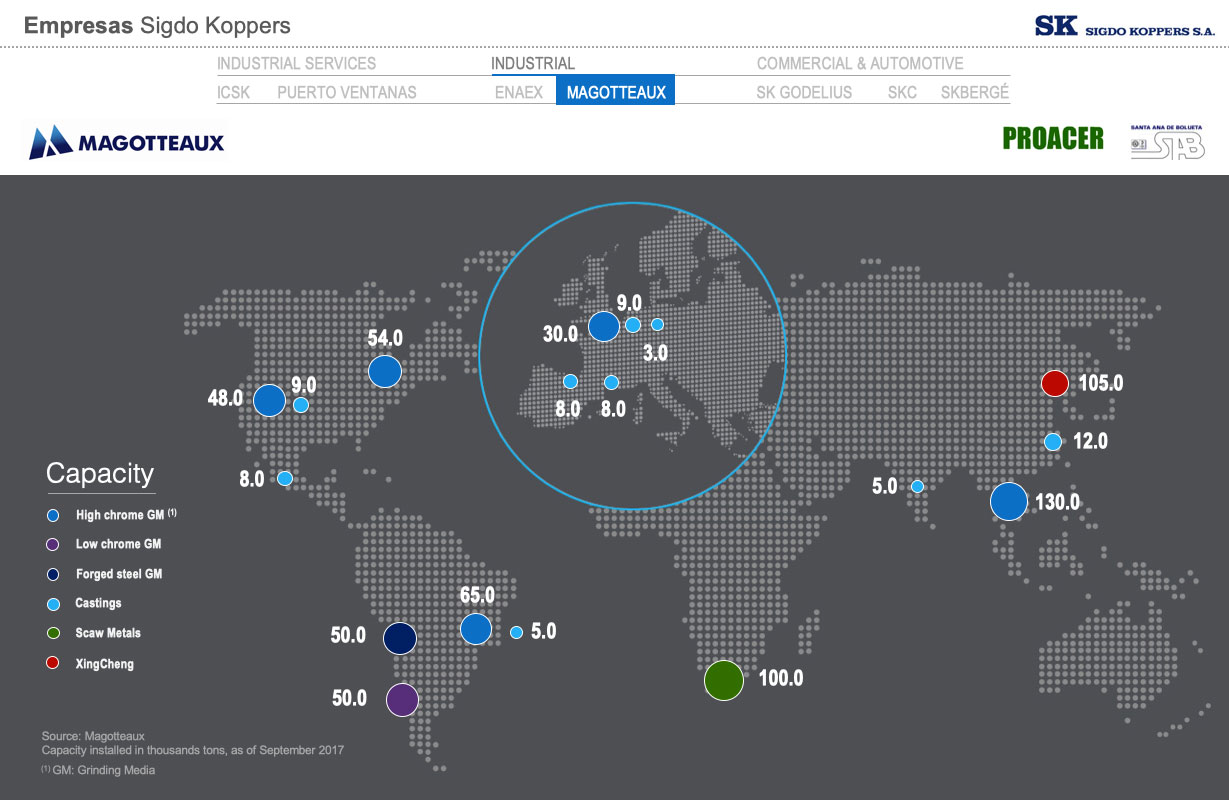
Task: Click the SK Sigdo Koppers S.A. logo
Action: point(1125,26)
